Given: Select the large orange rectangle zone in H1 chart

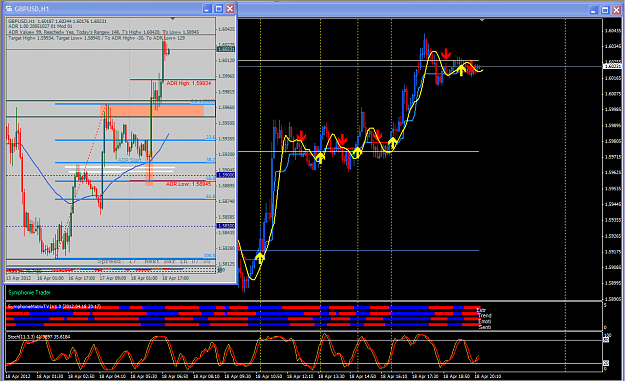Looking at the screenshot, I should pos(152,110).
